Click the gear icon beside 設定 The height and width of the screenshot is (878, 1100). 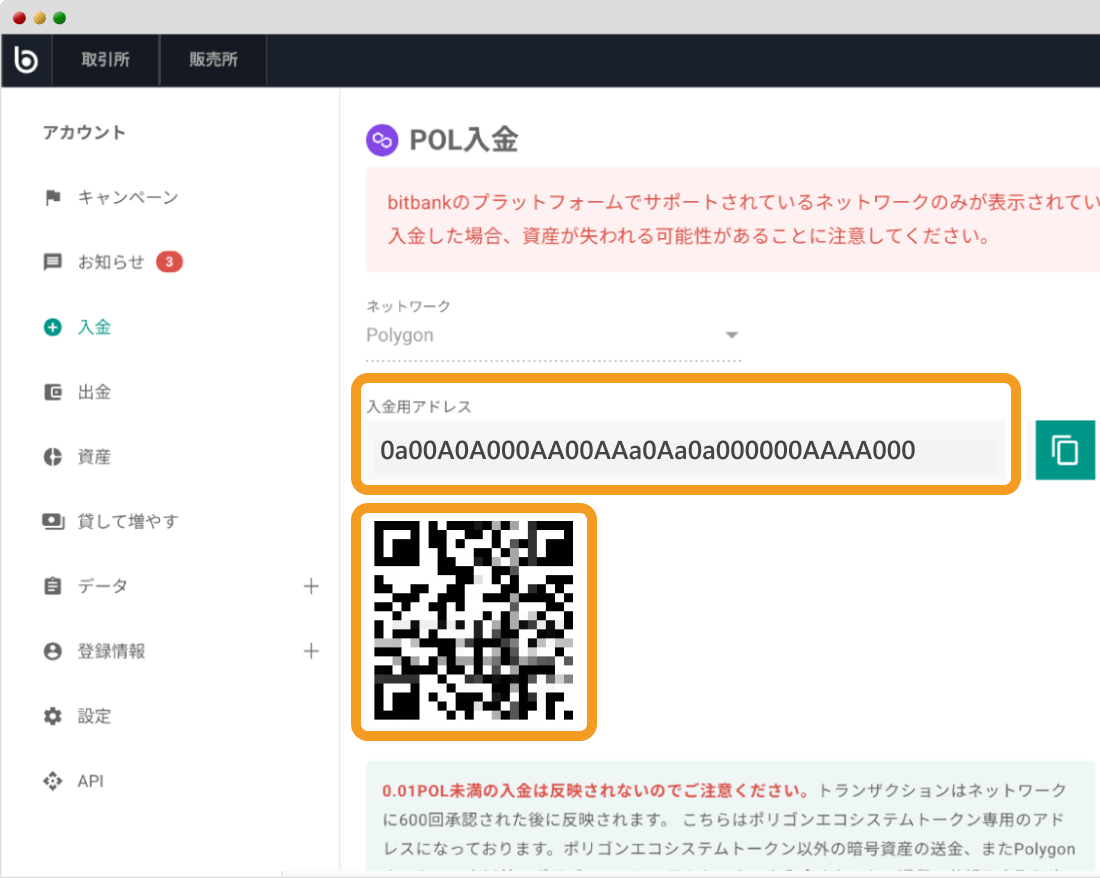tap(53, 716)
